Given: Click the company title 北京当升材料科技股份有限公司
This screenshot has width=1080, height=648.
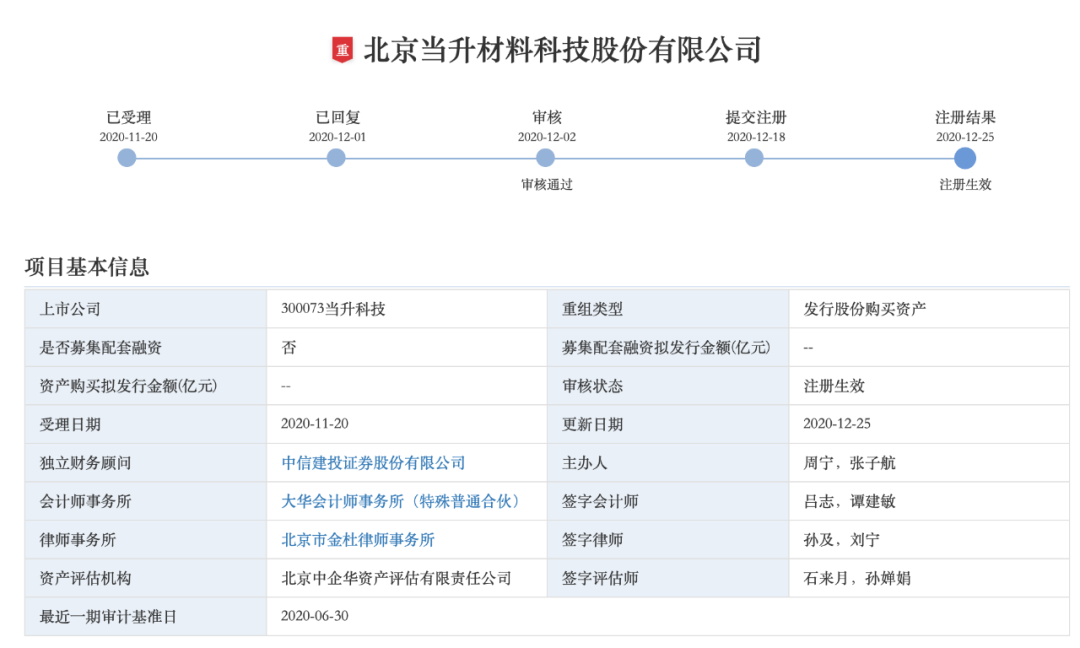Looking at the screenshot, I should click(562, 50).
